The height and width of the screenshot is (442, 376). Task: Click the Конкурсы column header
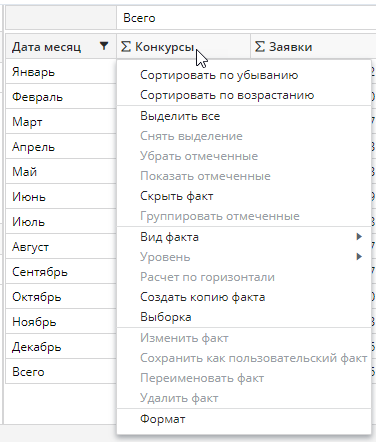click(183, 47)
